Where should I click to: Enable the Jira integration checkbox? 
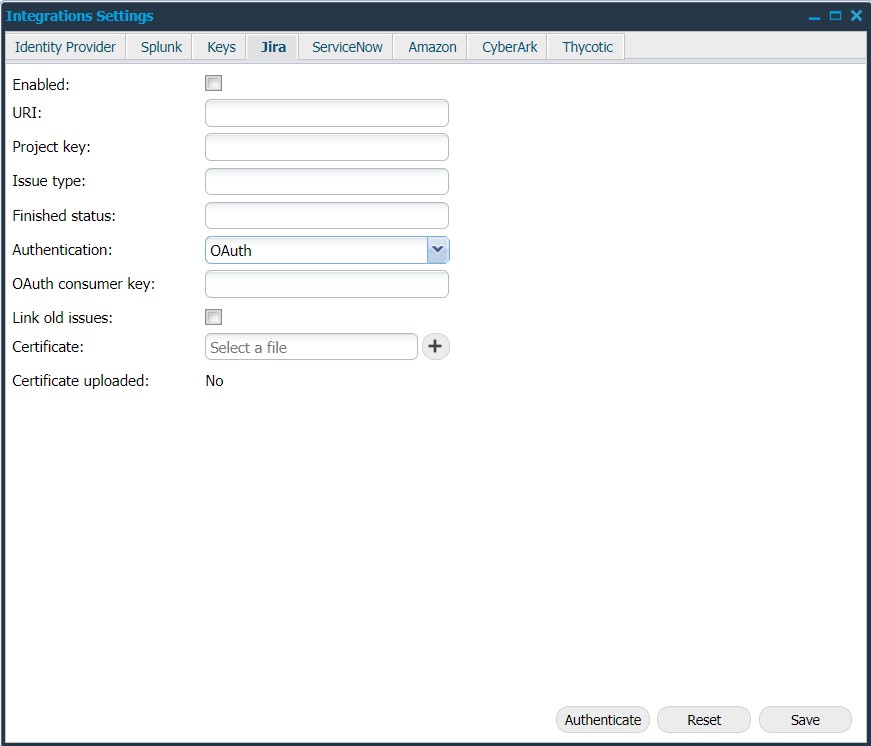213,84
